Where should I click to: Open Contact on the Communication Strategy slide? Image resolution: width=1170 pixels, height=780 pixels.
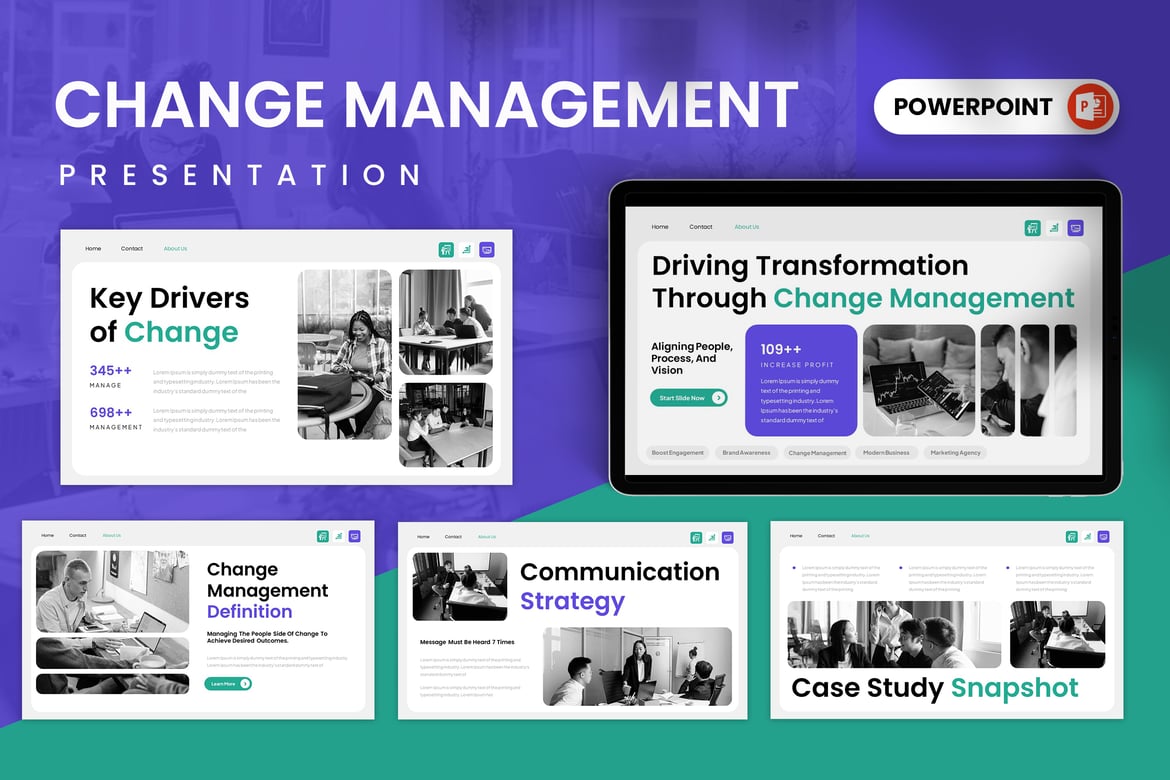[453, 537]
